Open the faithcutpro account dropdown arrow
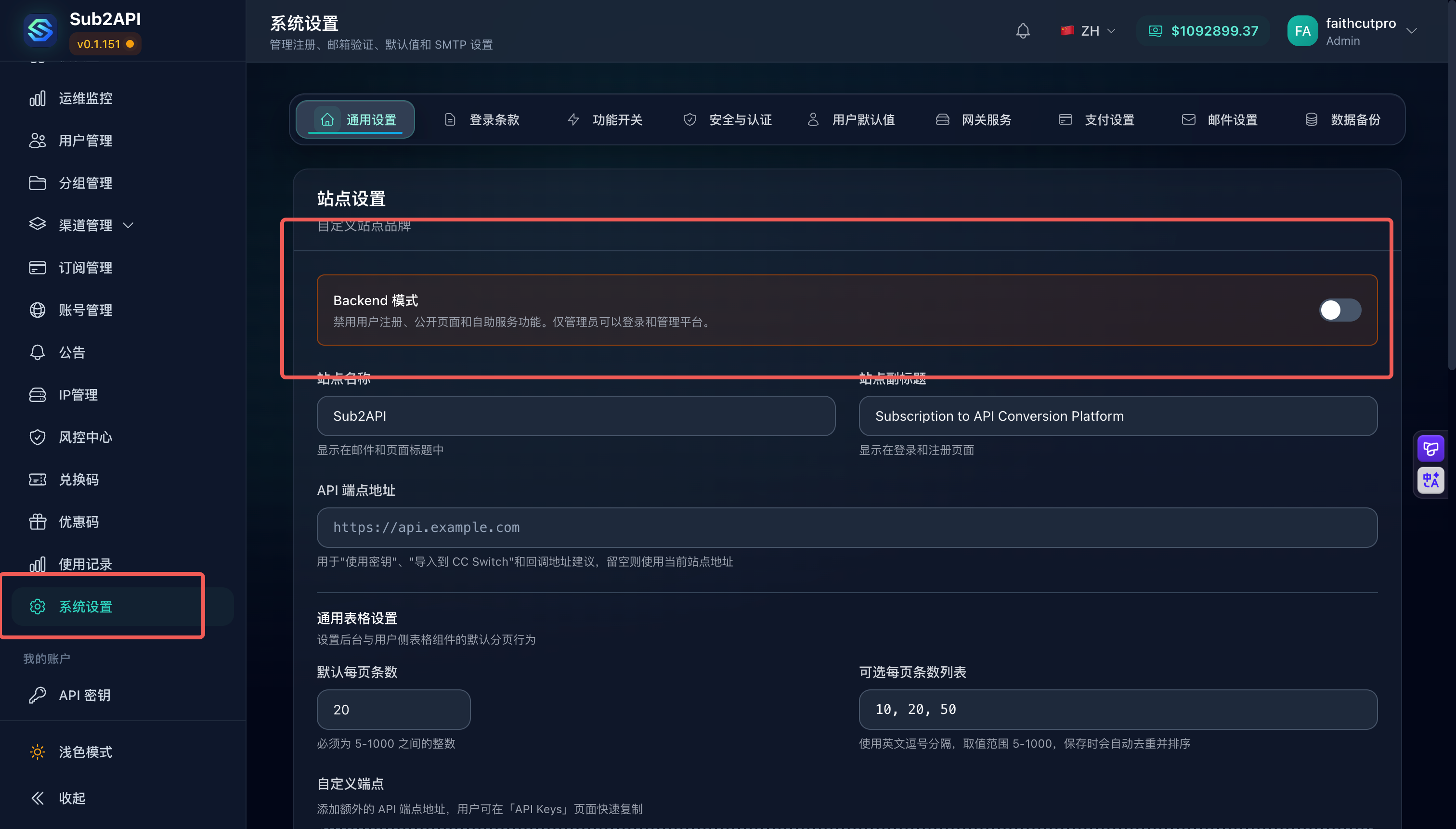 (1411, 31)
